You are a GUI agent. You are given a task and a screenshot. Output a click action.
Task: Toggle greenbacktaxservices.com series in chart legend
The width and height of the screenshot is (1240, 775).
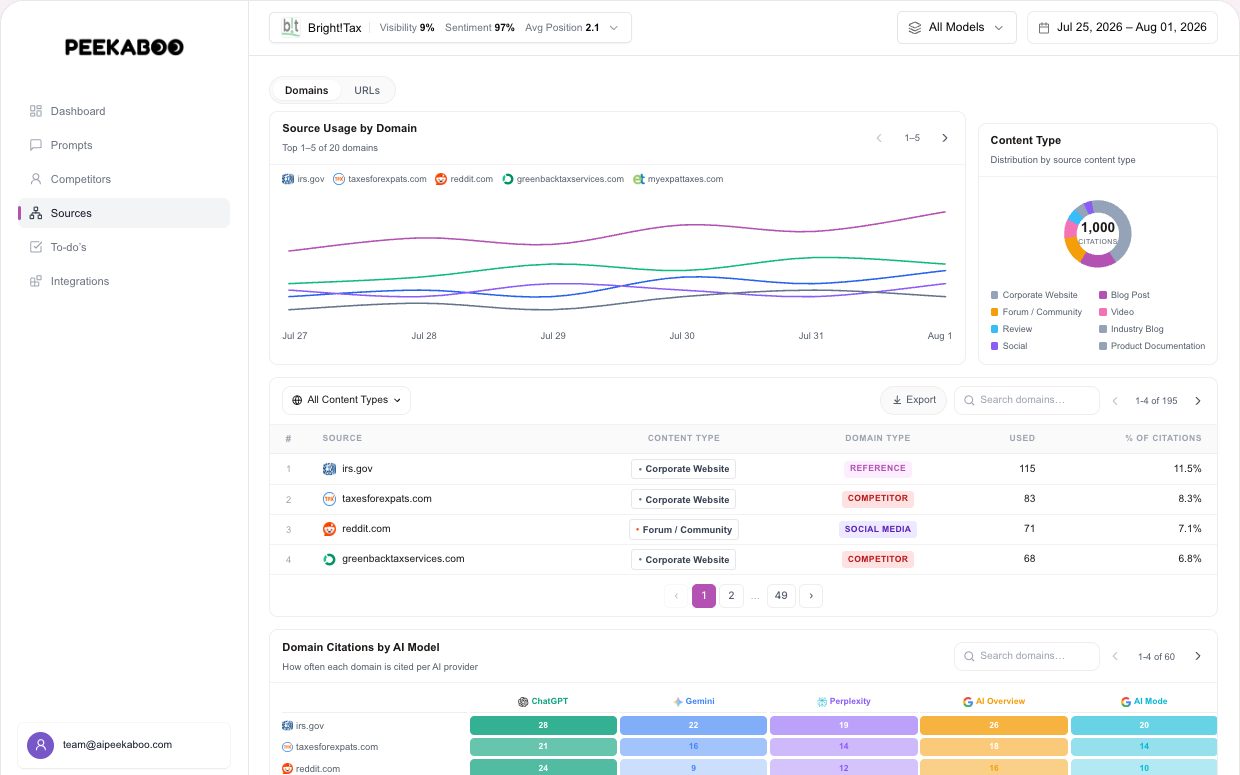(563, 179)
